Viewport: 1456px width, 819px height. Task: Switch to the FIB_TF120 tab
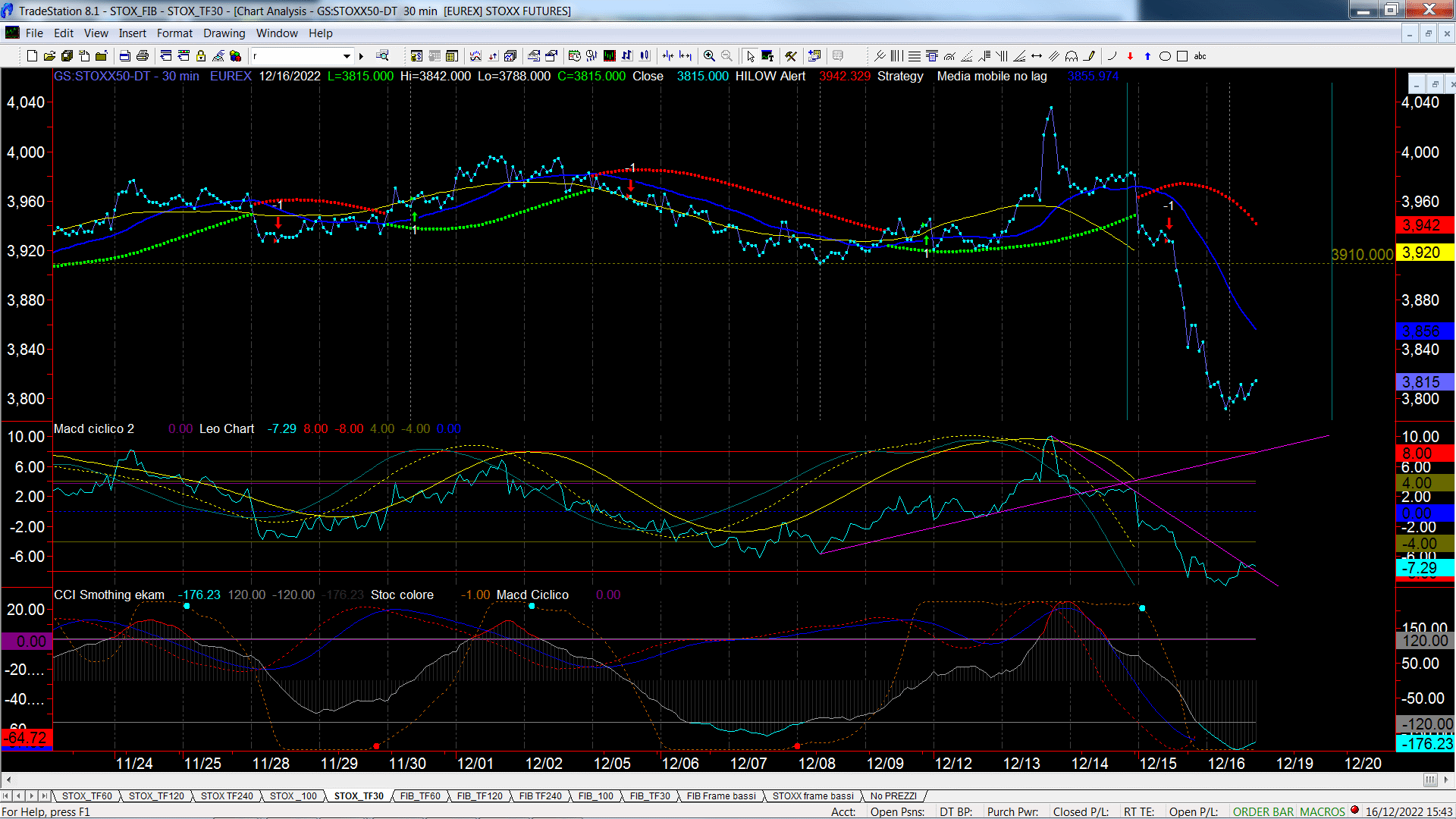point(479,796)
